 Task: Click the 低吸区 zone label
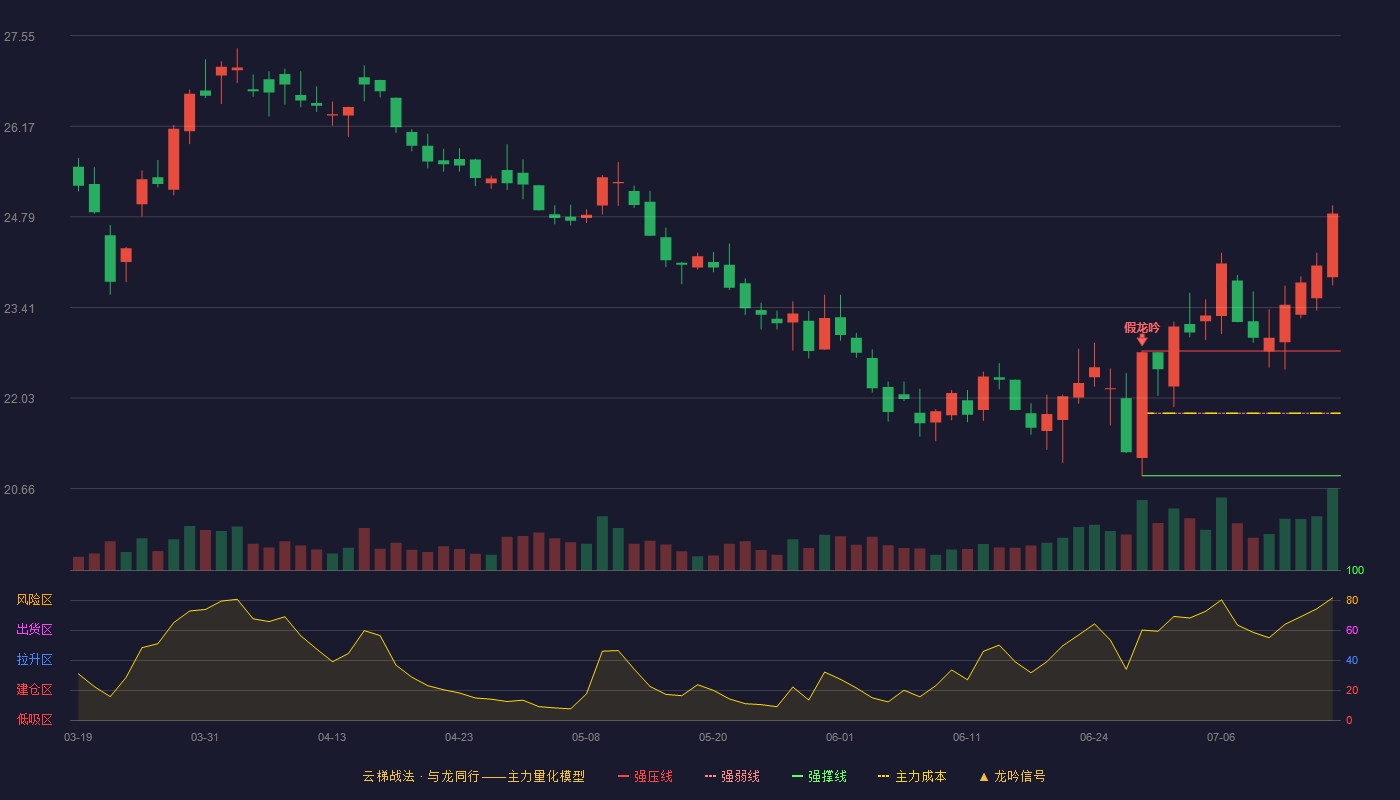click(x=34, y=719)
